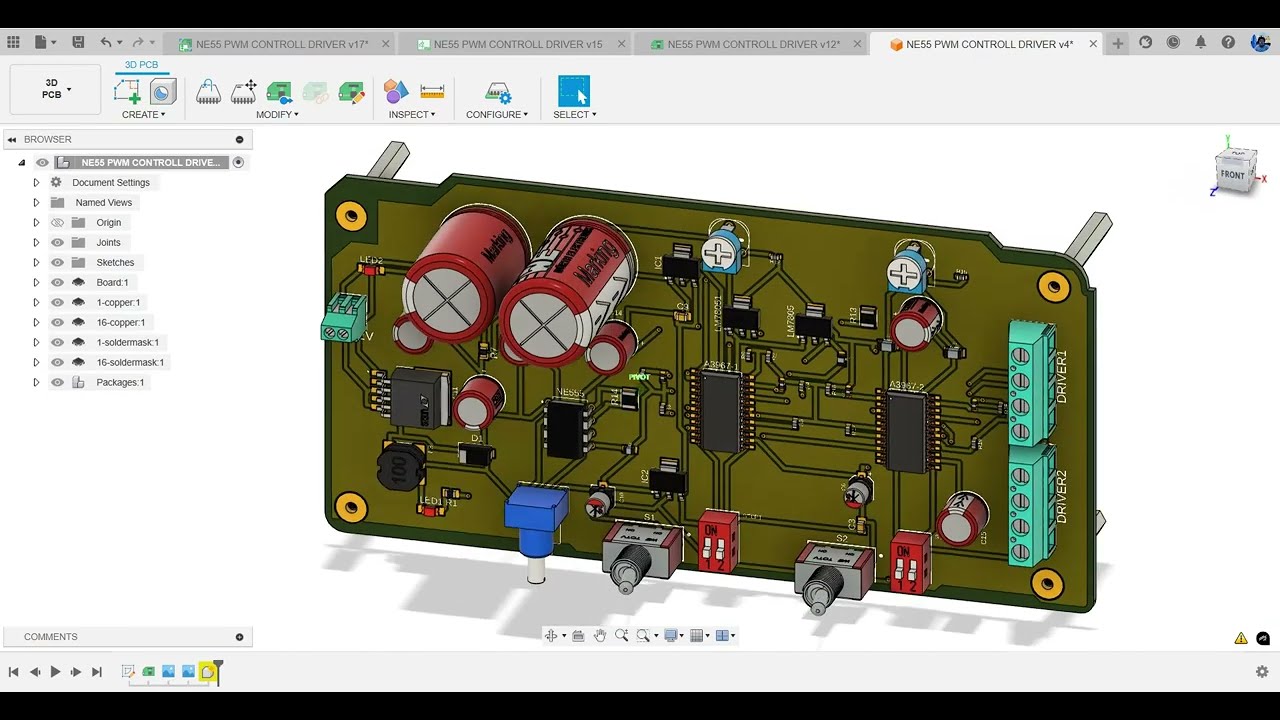Expand Document Settings node
Screen dimensions: 1280x720
36,182
